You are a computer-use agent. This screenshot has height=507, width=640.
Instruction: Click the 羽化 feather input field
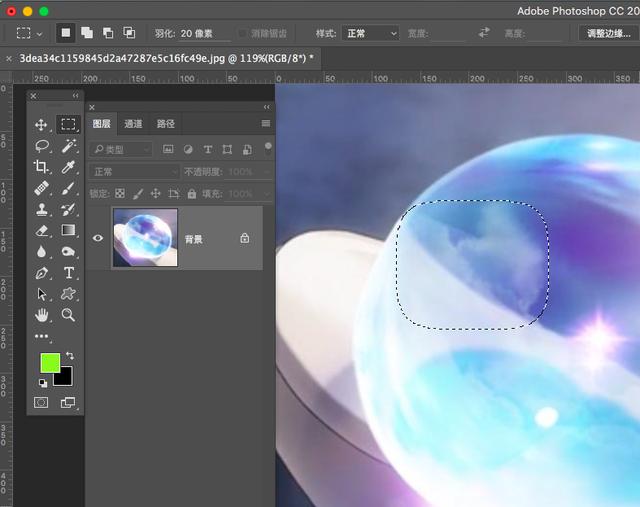click(x=204, y=33)
